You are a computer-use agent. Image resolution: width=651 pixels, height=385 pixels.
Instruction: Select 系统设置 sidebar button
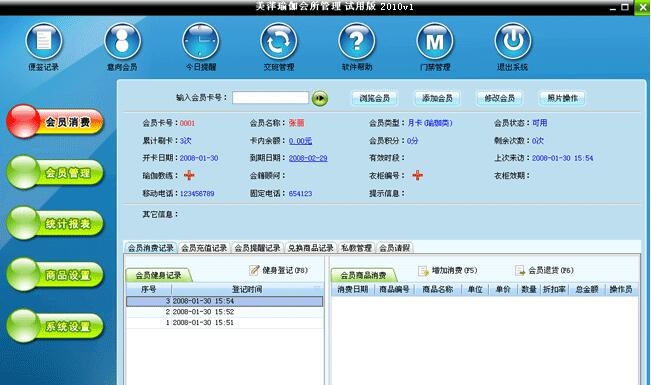pyautogui.click(x=55, y=326)
